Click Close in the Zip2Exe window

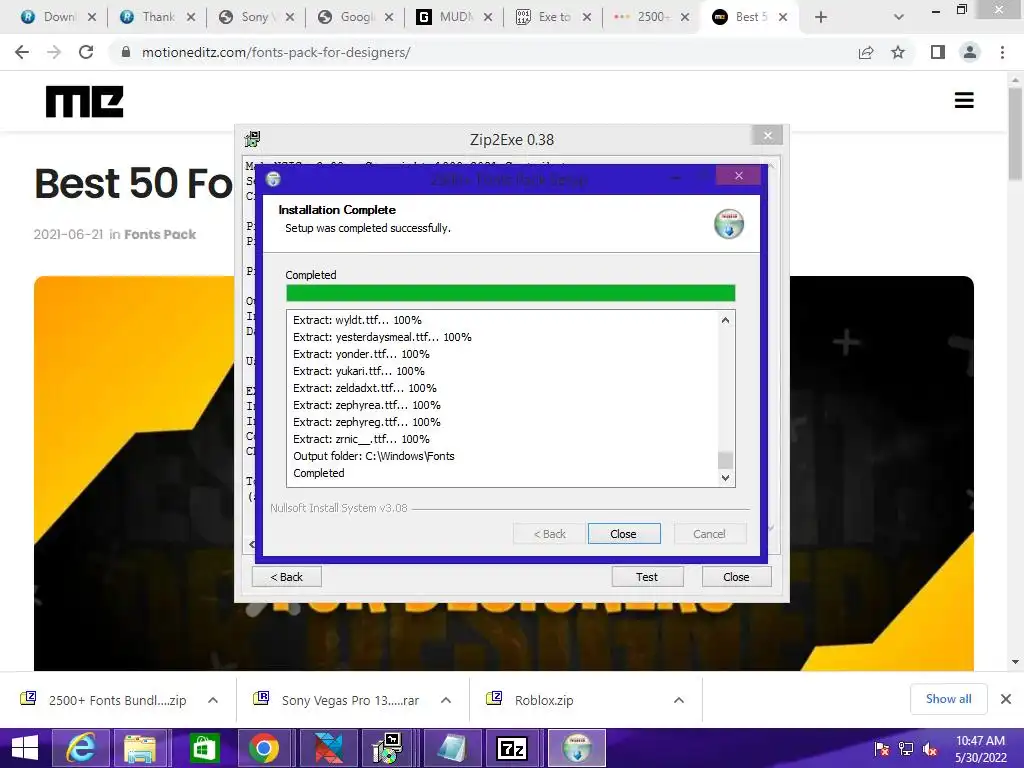tap(736, 577)
